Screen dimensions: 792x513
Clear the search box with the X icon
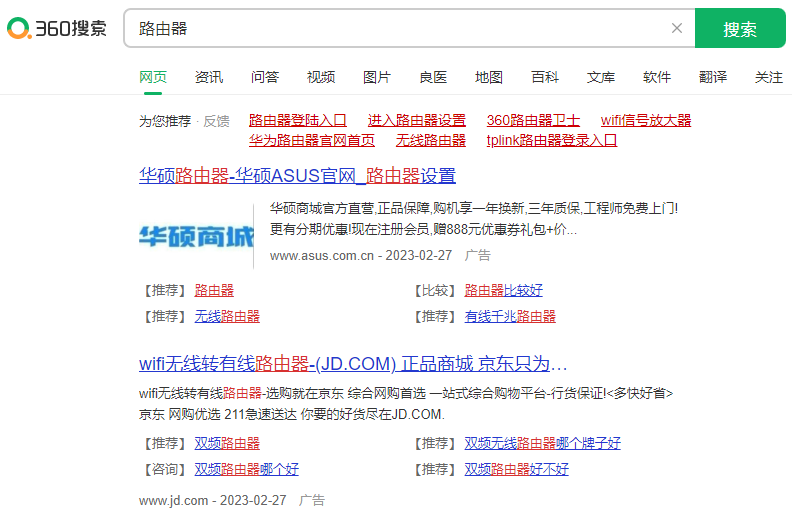click(x=677, y=28)
